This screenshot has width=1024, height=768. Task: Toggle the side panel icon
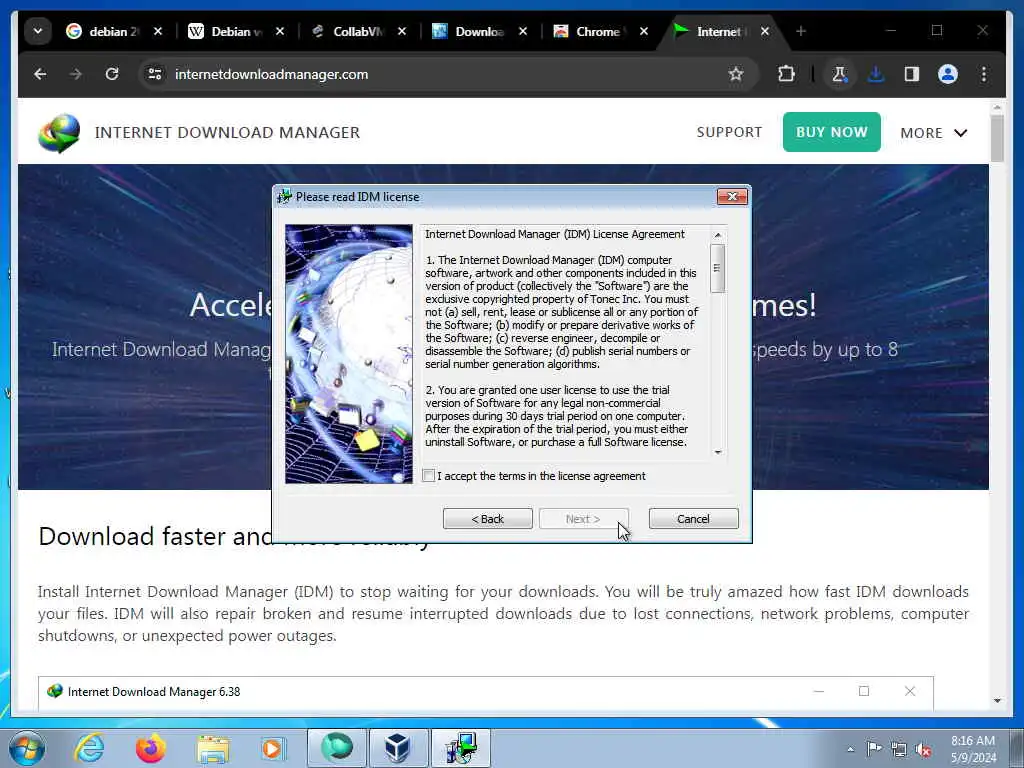912,74
